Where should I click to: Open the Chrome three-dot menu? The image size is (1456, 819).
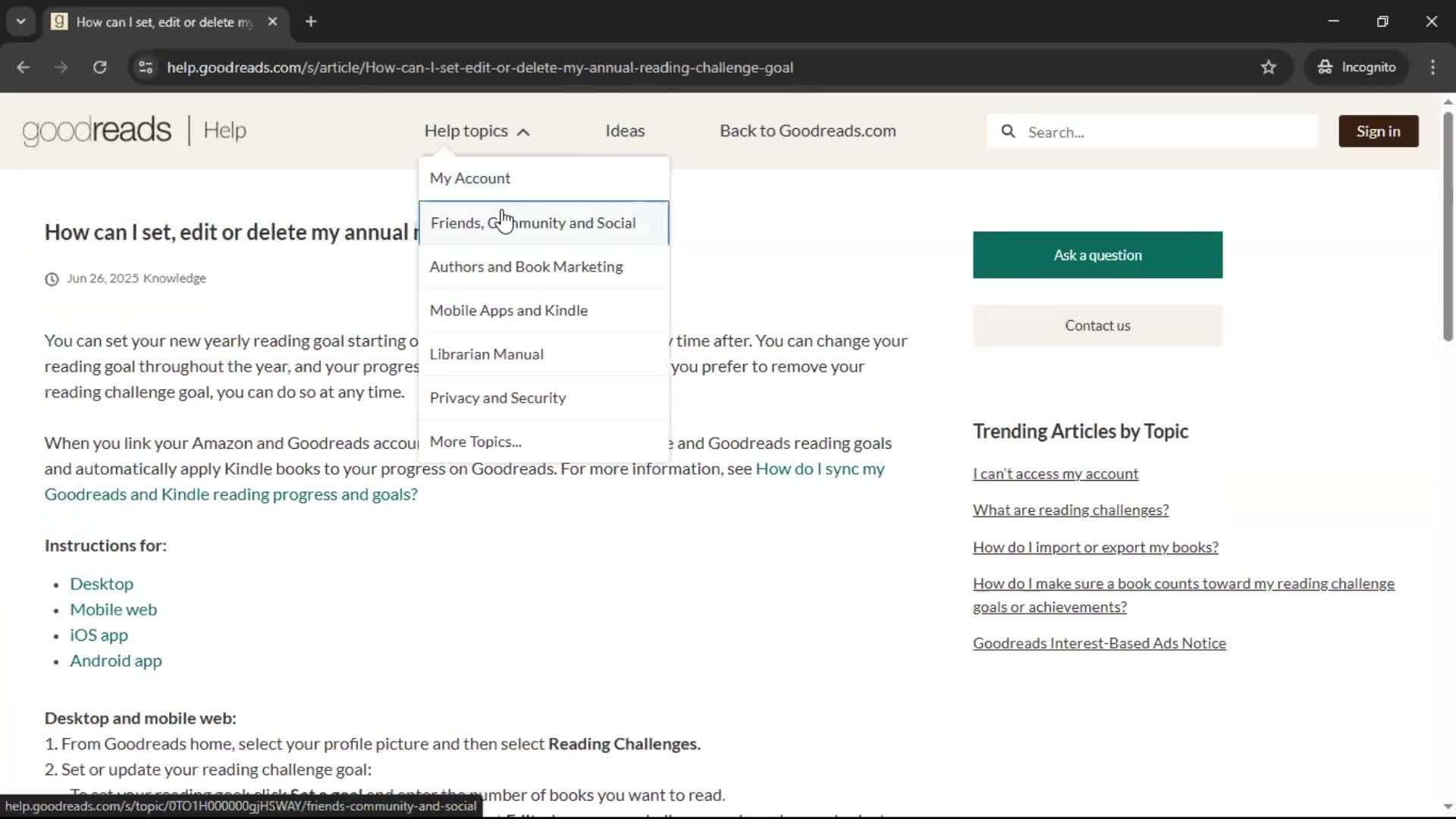click(1432, 67)
